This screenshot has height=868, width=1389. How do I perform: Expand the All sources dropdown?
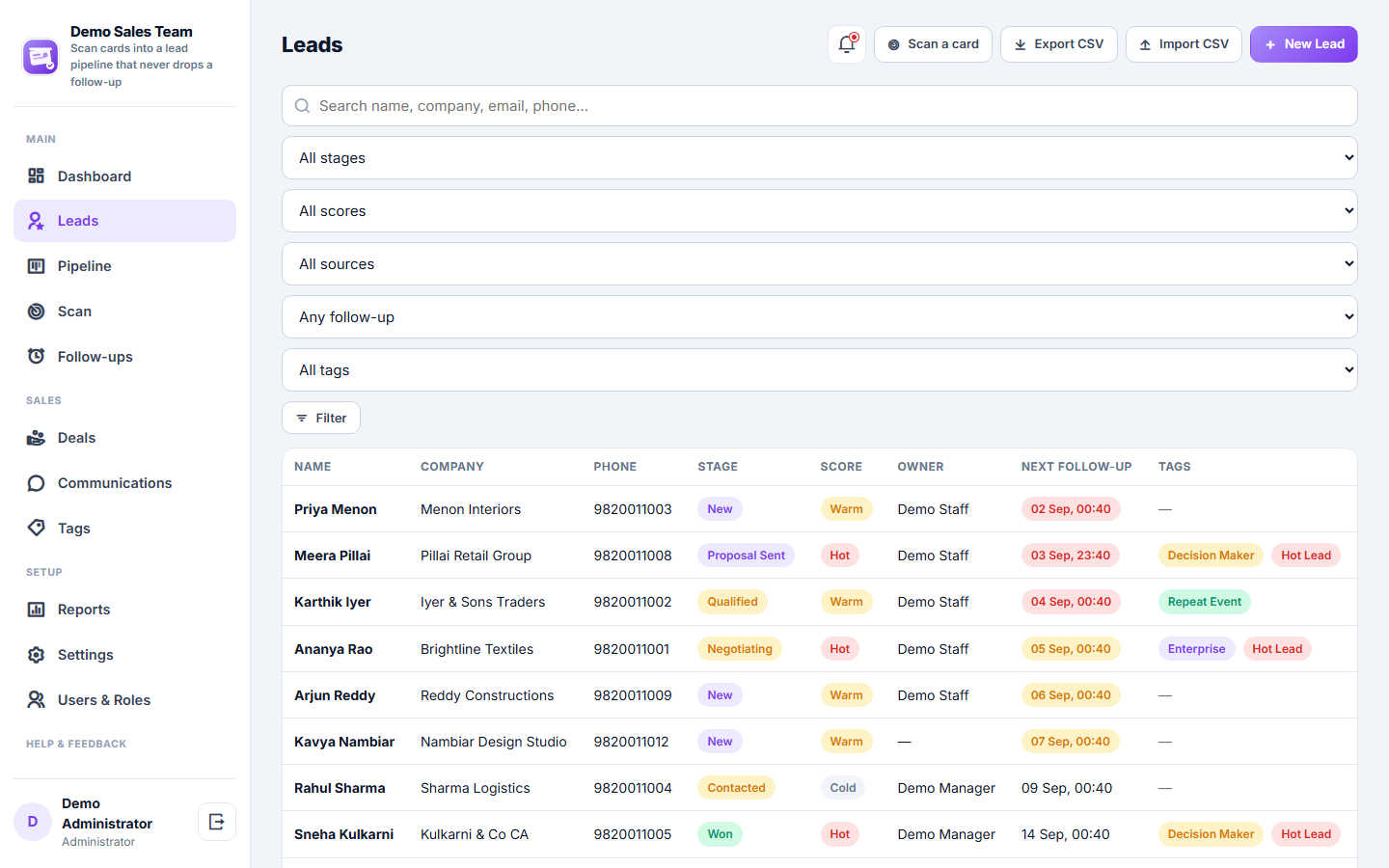(820, 263)
